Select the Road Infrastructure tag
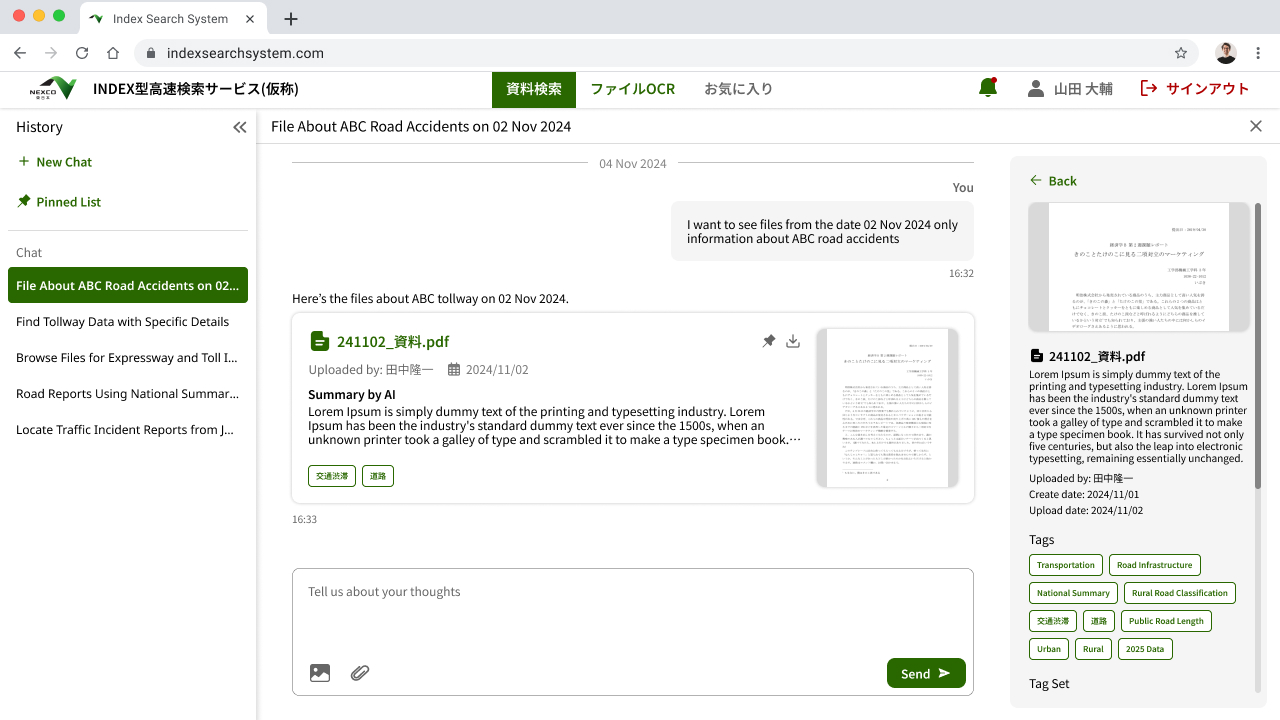Viewport: 1280px width, 720px height. coord(1154,565)
